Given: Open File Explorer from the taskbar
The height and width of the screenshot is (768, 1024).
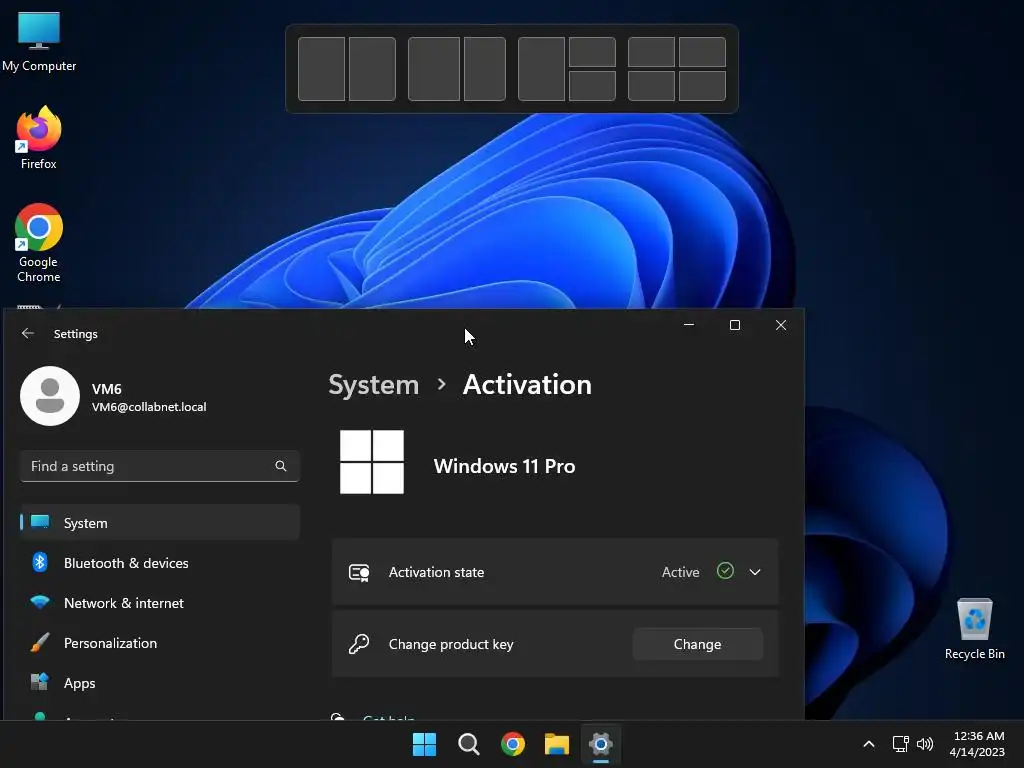Looking at the screenshot, I should tap(557, 744).
